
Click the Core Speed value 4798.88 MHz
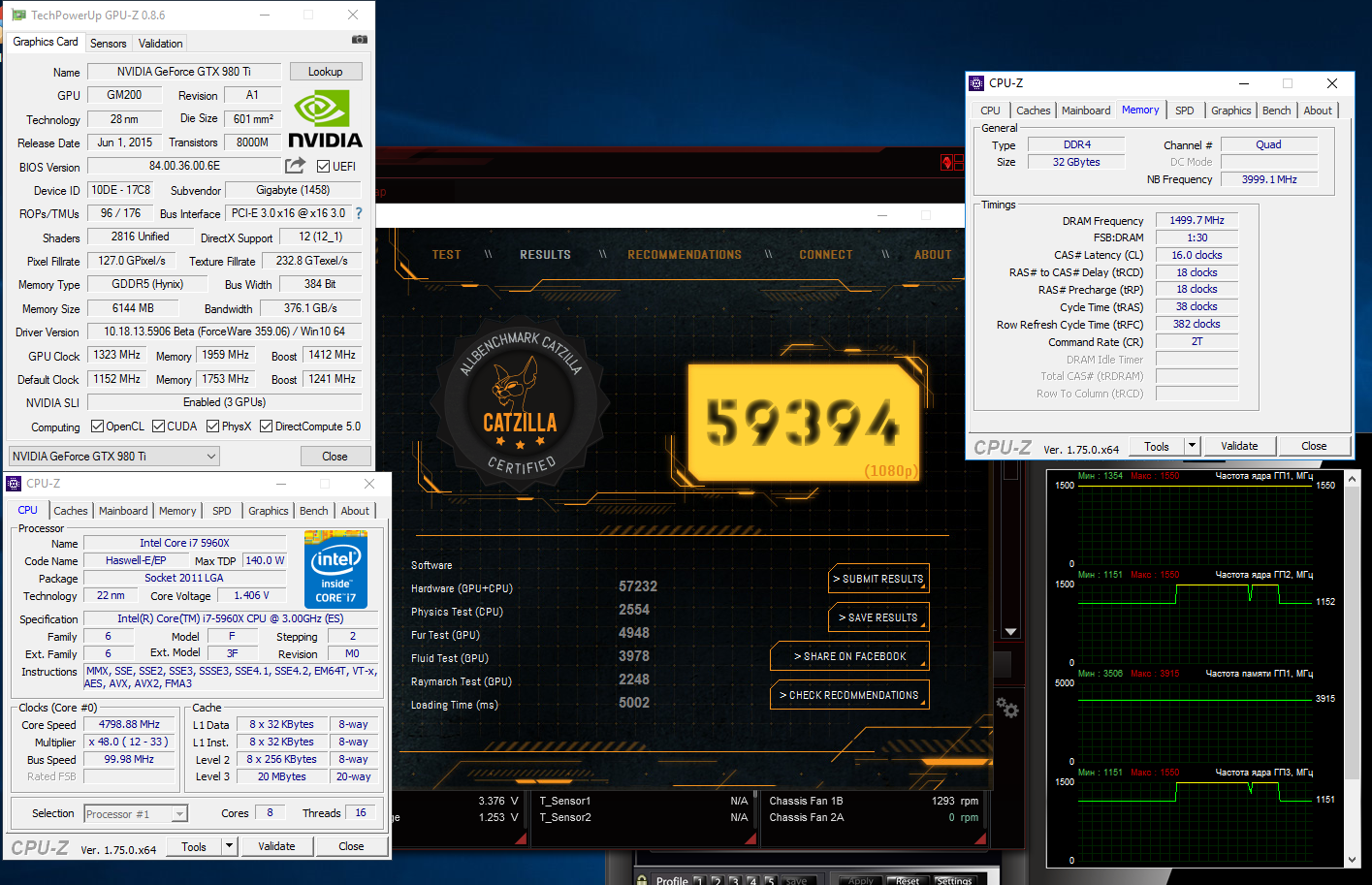coord(129,724)
